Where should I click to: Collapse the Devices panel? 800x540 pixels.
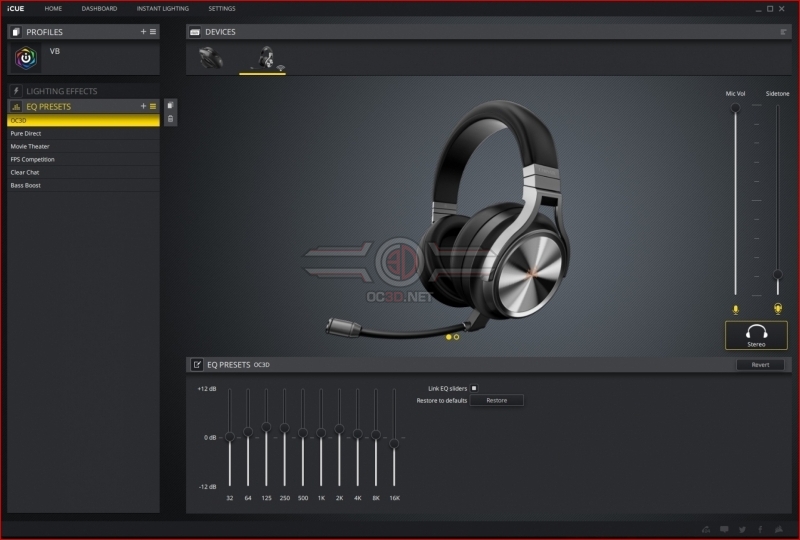(x=784, y=32)
